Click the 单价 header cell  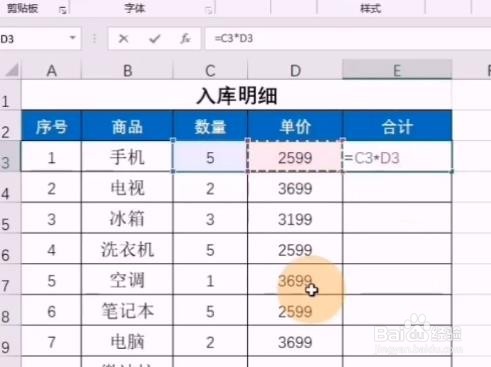tap(295, 126)
